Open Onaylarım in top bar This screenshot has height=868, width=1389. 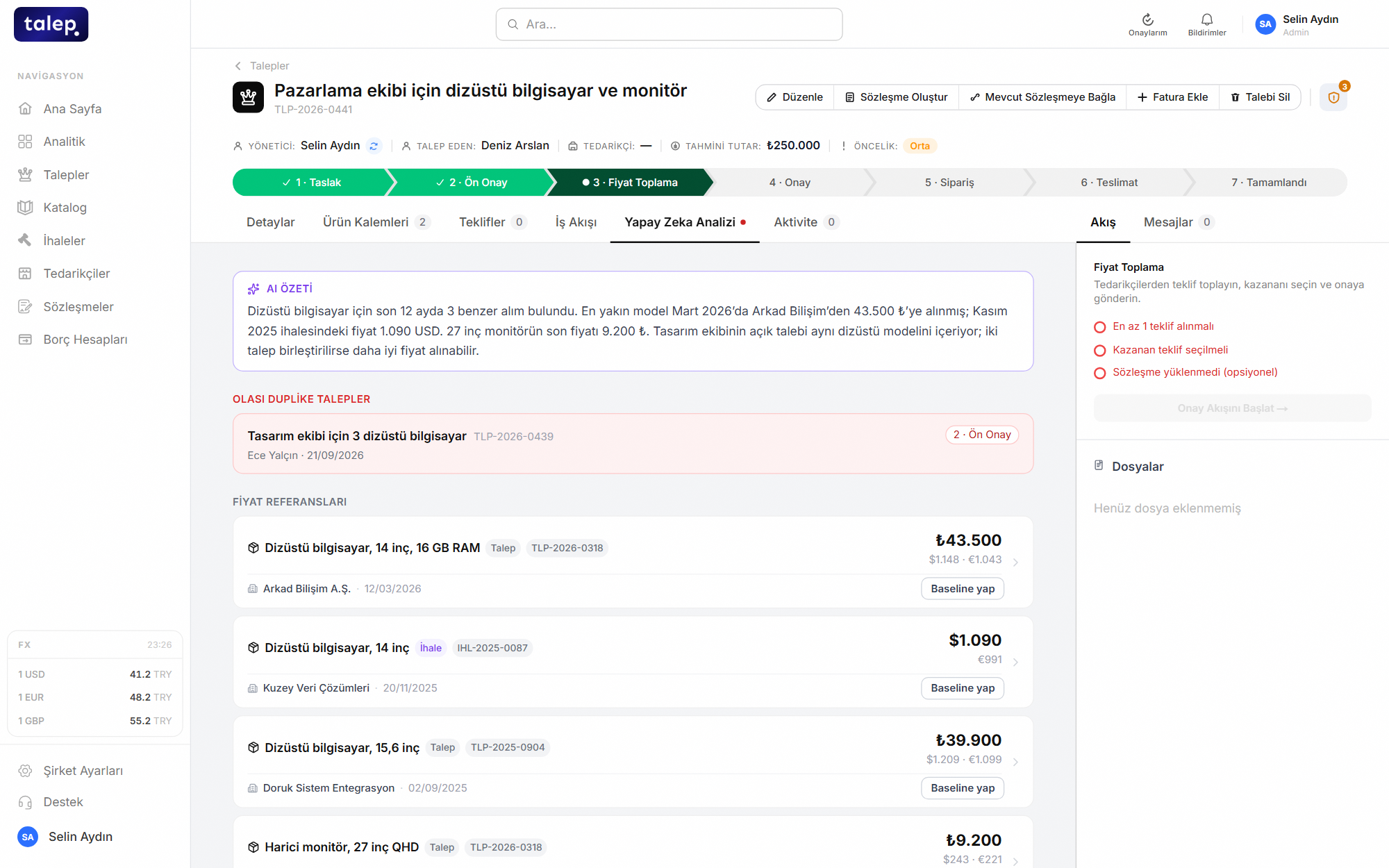(x=1147, y=24)
